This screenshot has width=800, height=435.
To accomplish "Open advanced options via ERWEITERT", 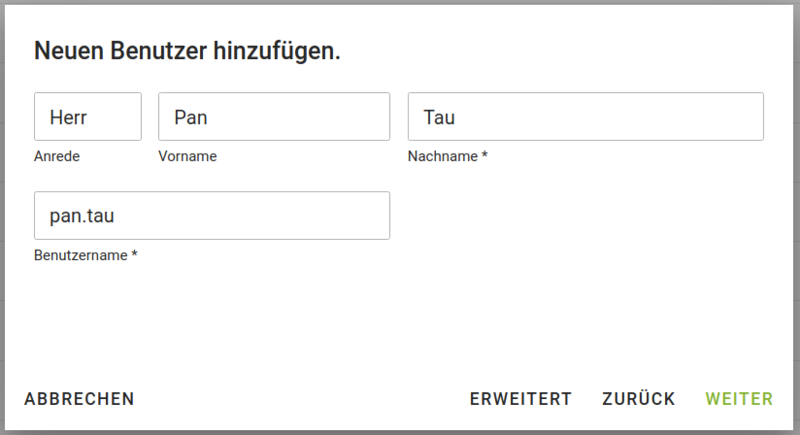I will 520,399.
